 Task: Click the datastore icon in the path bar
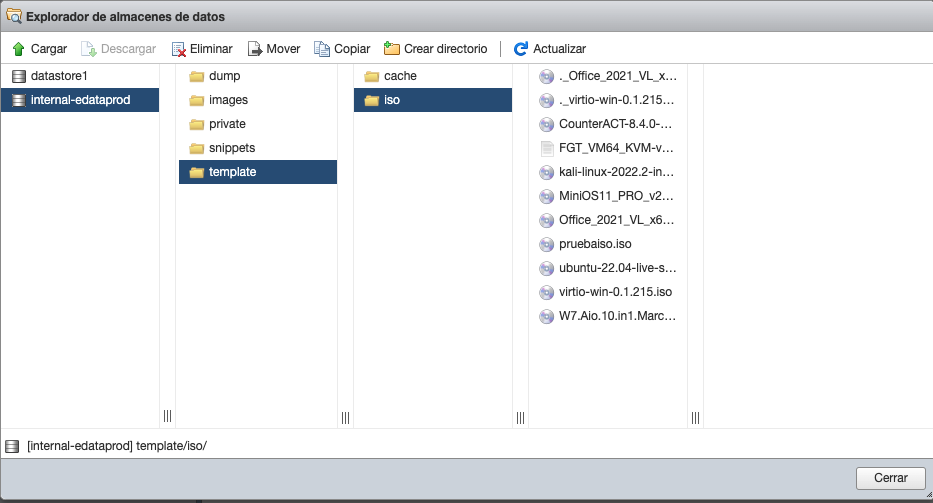[12, 446]
